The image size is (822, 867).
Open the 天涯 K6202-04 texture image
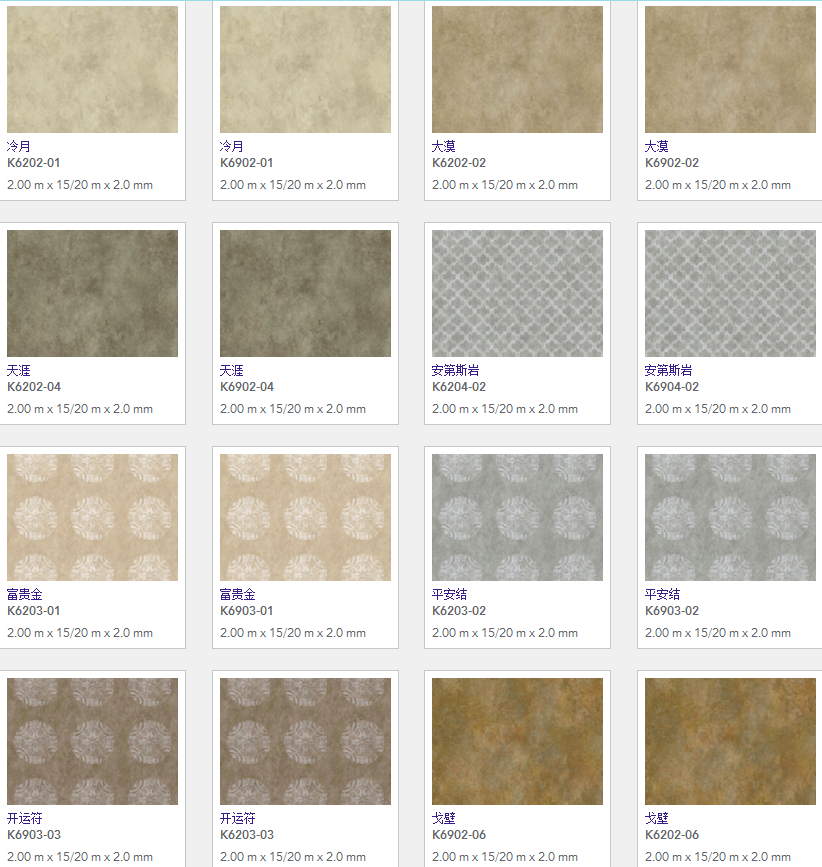click(x=92, y=293)
